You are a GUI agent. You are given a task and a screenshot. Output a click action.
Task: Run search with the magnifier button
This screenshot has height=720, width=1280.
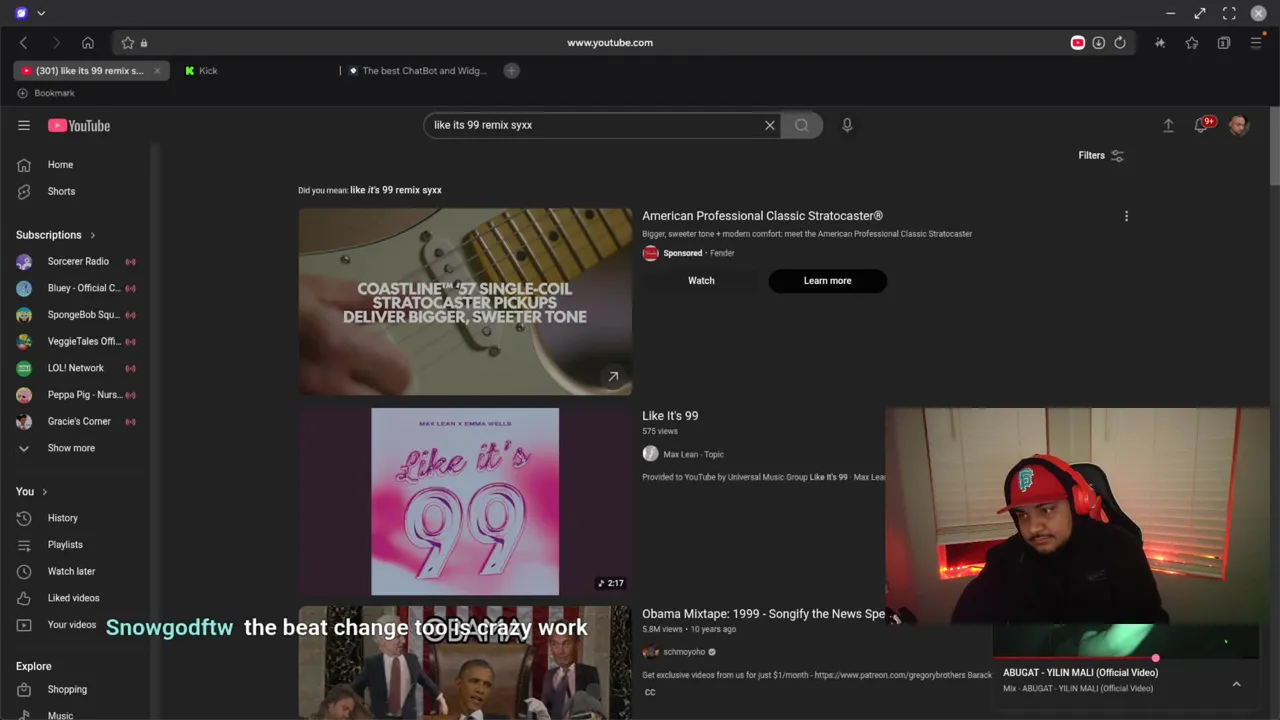pyautogui.click(x=801, y=125)
